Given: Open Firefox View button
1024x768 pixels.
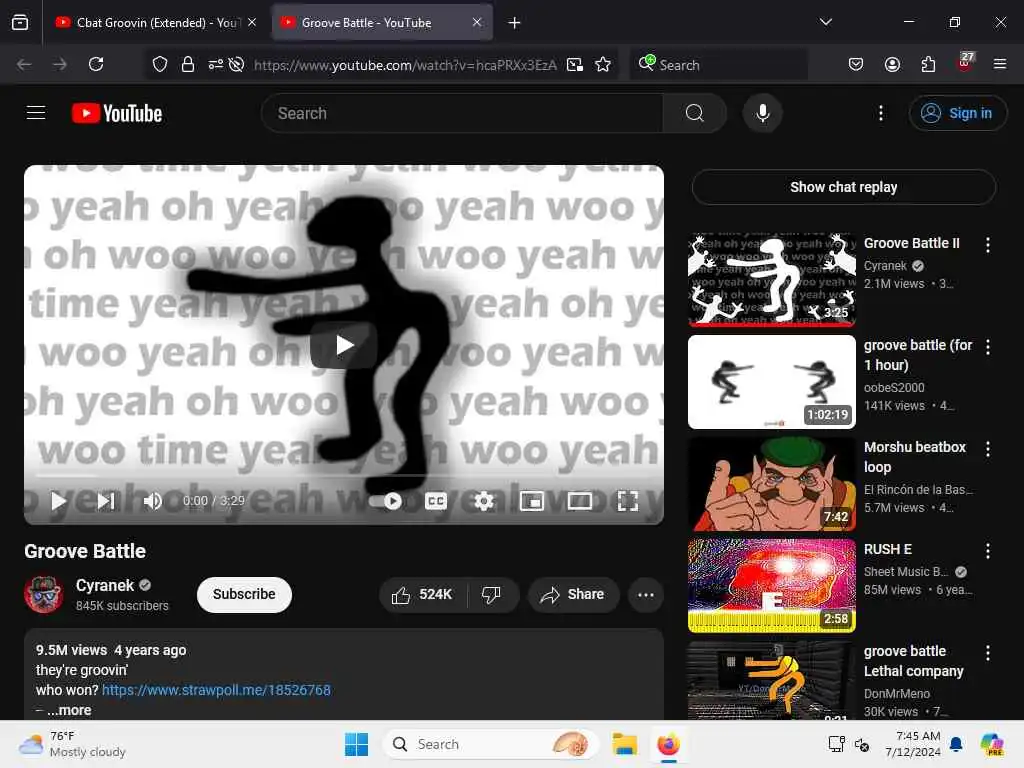Looking at the screenshot, I should point(20,22).
